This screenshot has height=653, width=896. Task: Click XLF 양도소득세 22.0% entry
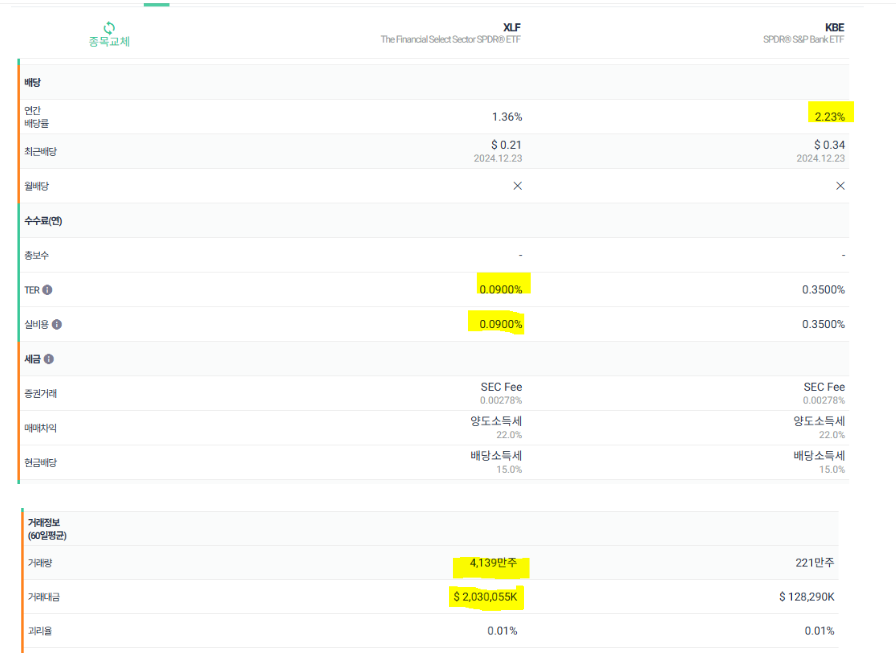point(496,427)
